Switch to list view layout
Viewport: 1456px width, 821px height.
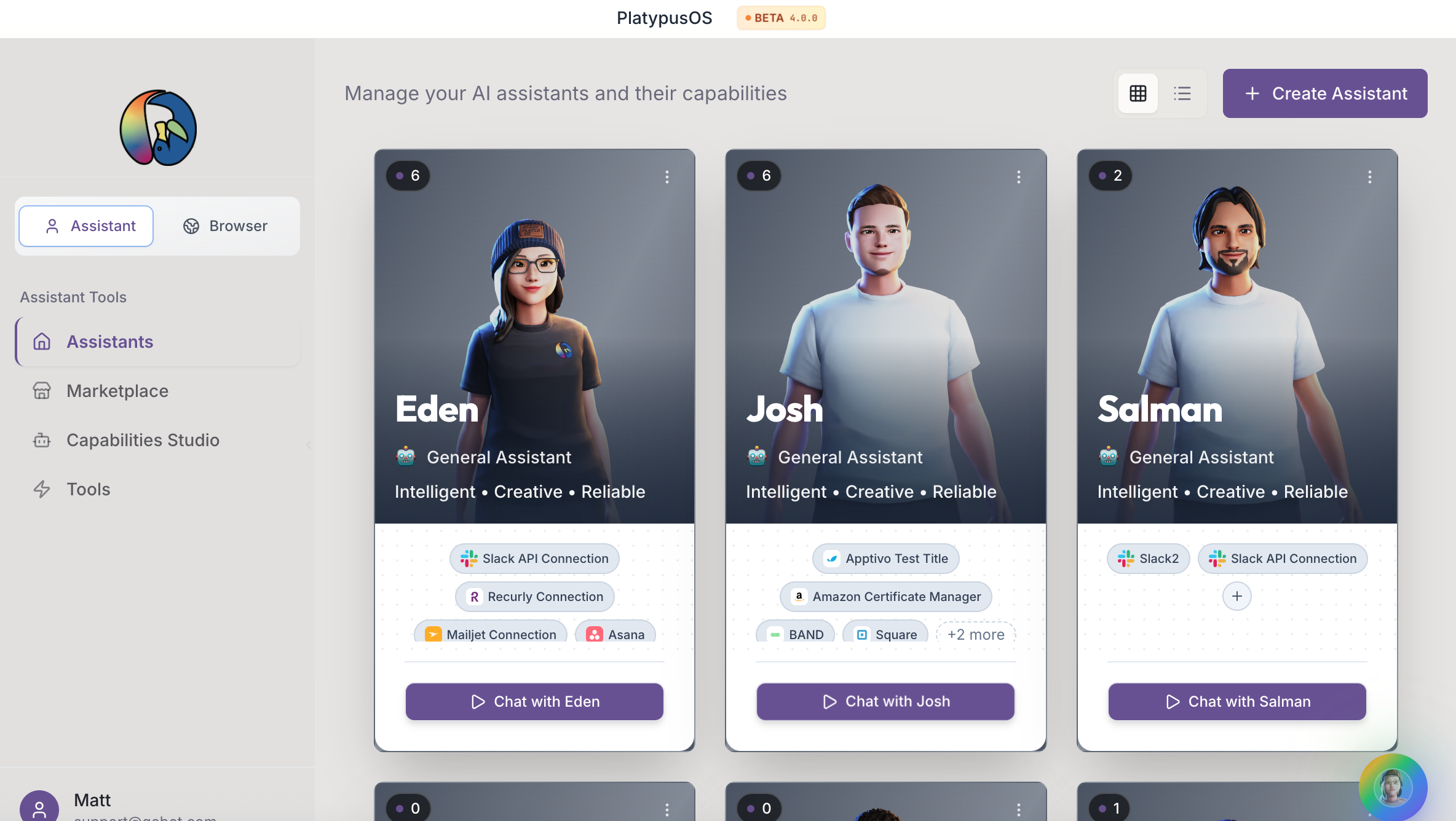coord(1182,93)
